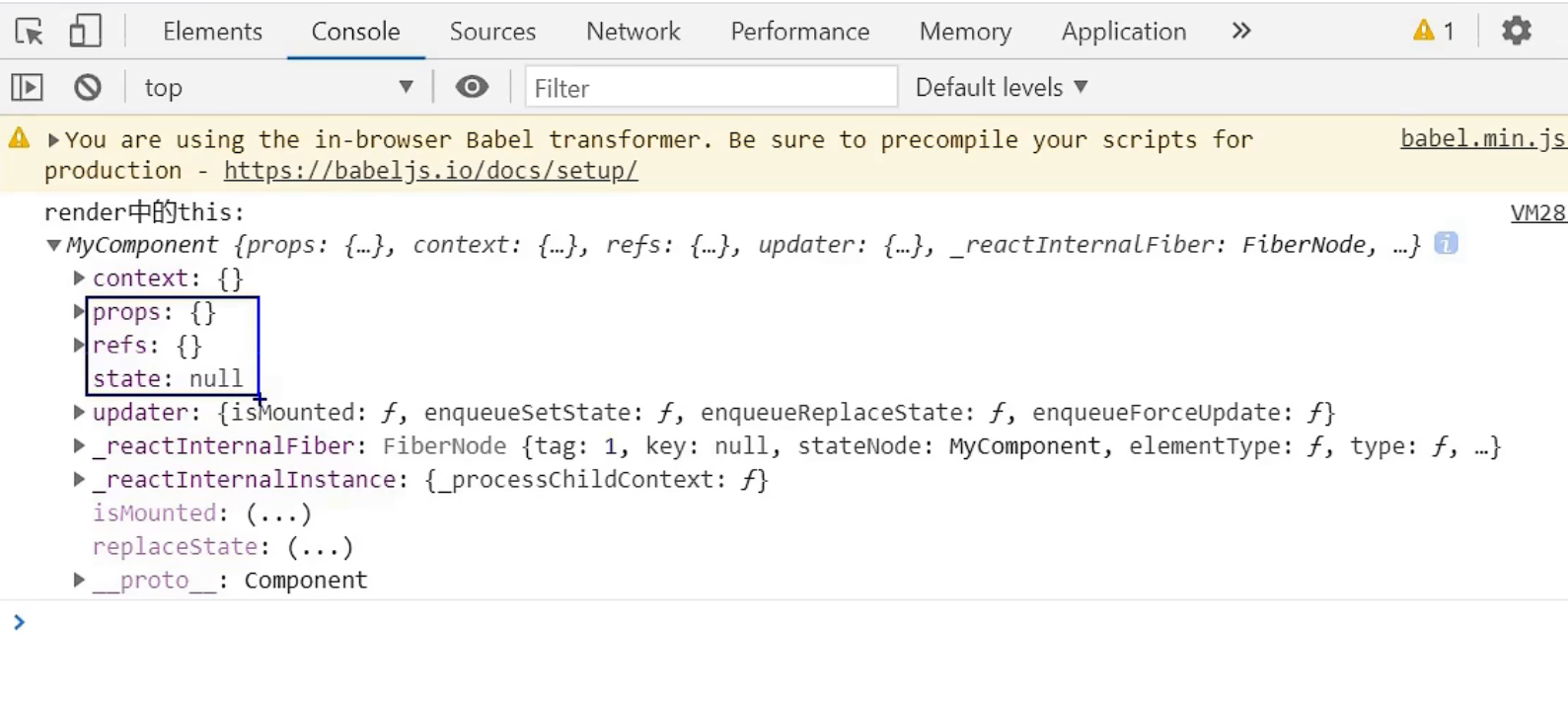
Task: Click the Filter input field
Action: pyautogui.click(x=711, y=87)
